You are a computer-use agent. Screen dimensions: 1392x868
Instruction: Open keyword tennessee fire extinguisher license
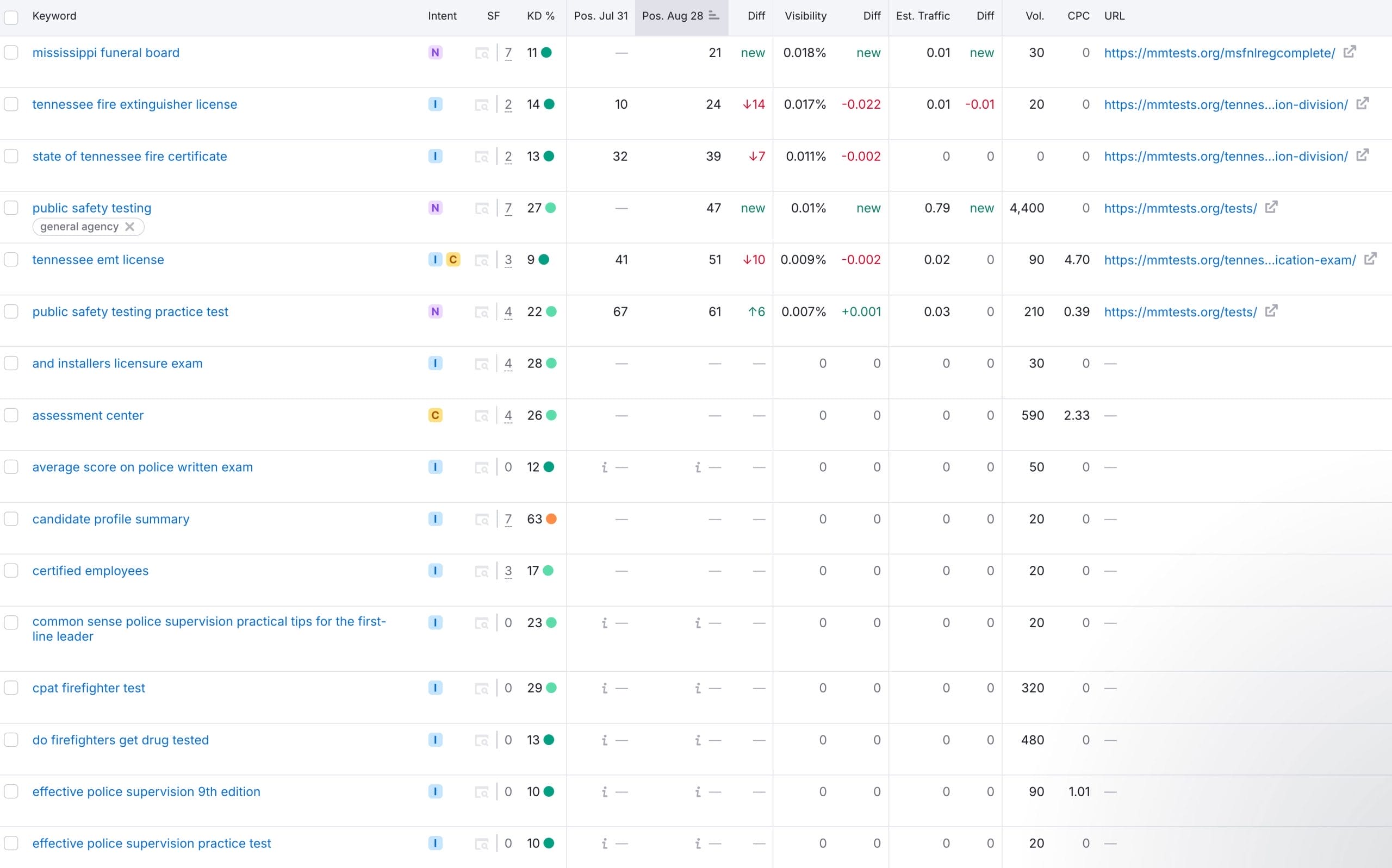pos(134,104)
